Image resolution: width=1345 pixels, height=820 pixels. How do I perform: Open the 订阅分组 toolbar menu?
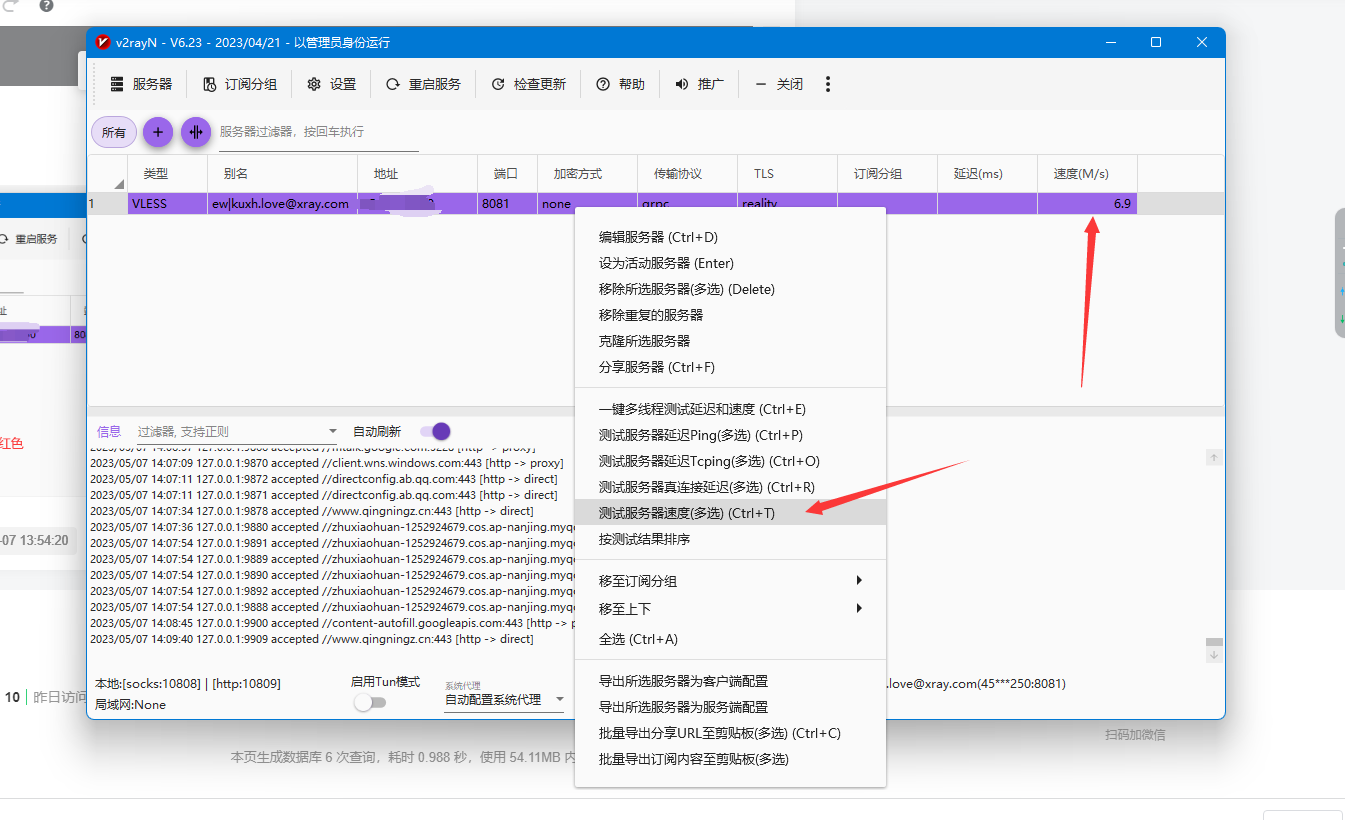(240, 84)
